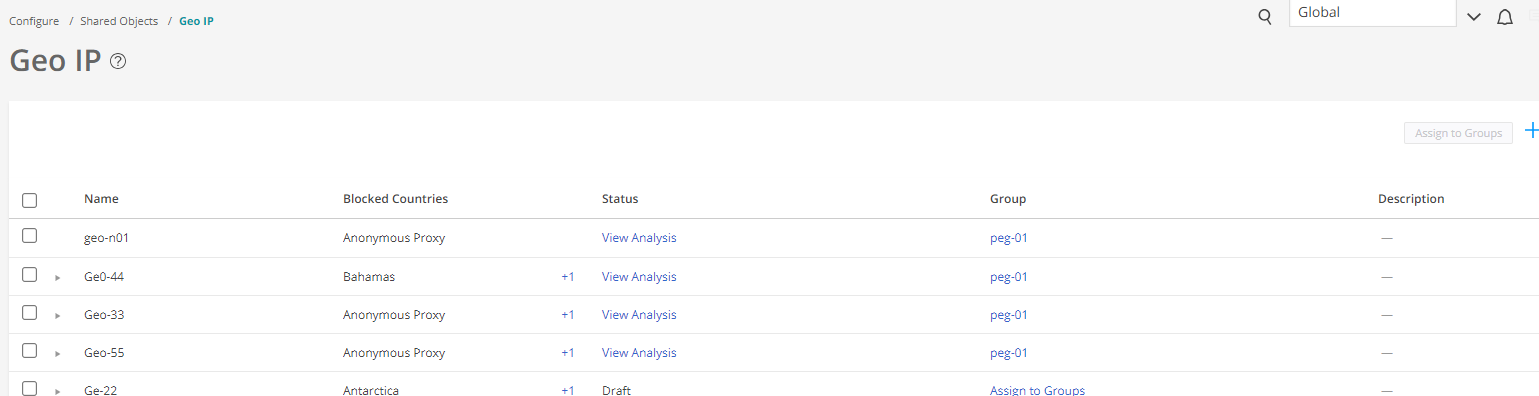Expand the Geo-55 row
Image resolution: width=1539 pixels, height=396 pixels.
click(x=58, y=354)
